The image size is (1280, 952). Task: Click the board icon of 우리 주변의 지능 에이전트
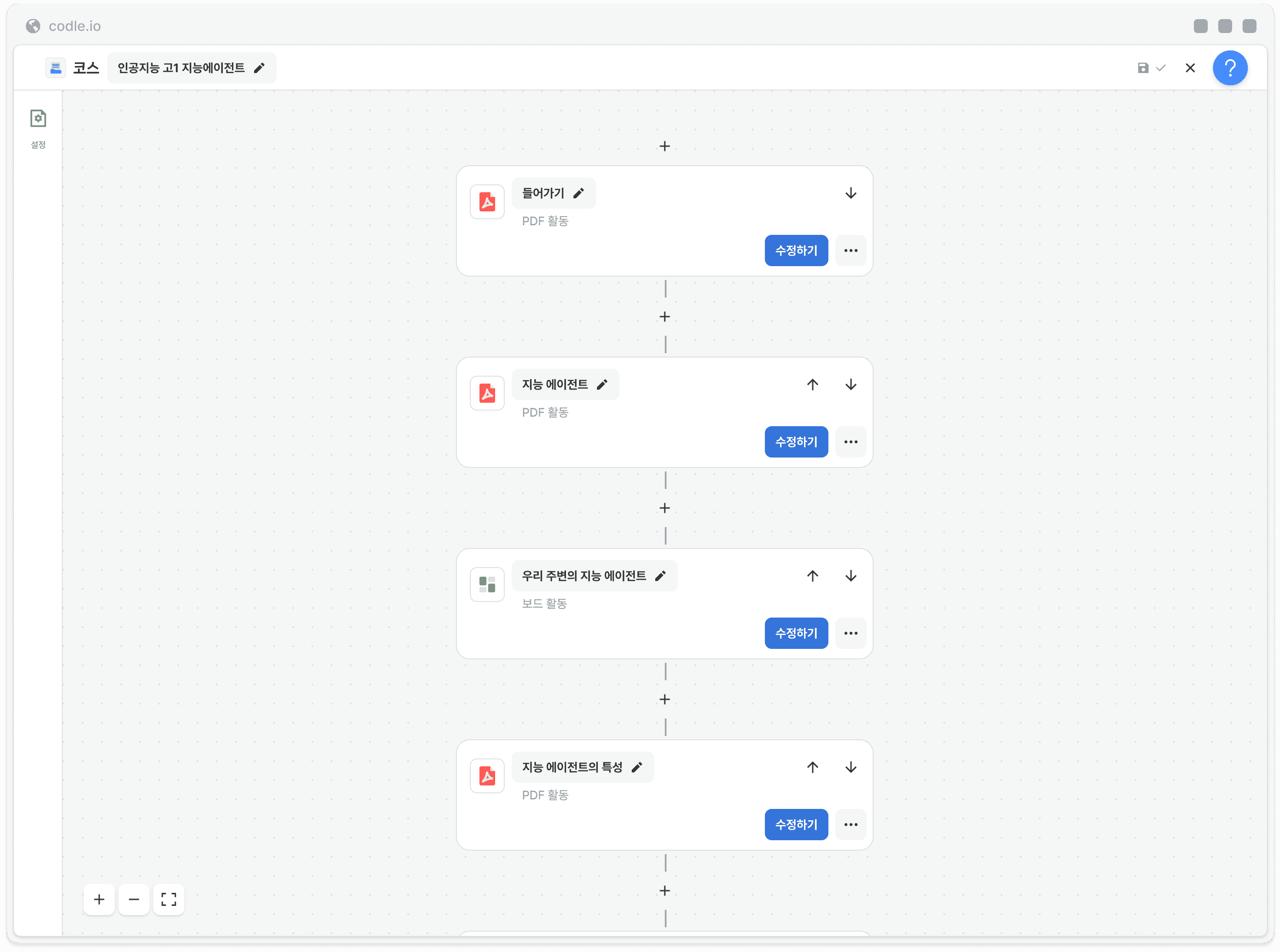click(487, 585)
